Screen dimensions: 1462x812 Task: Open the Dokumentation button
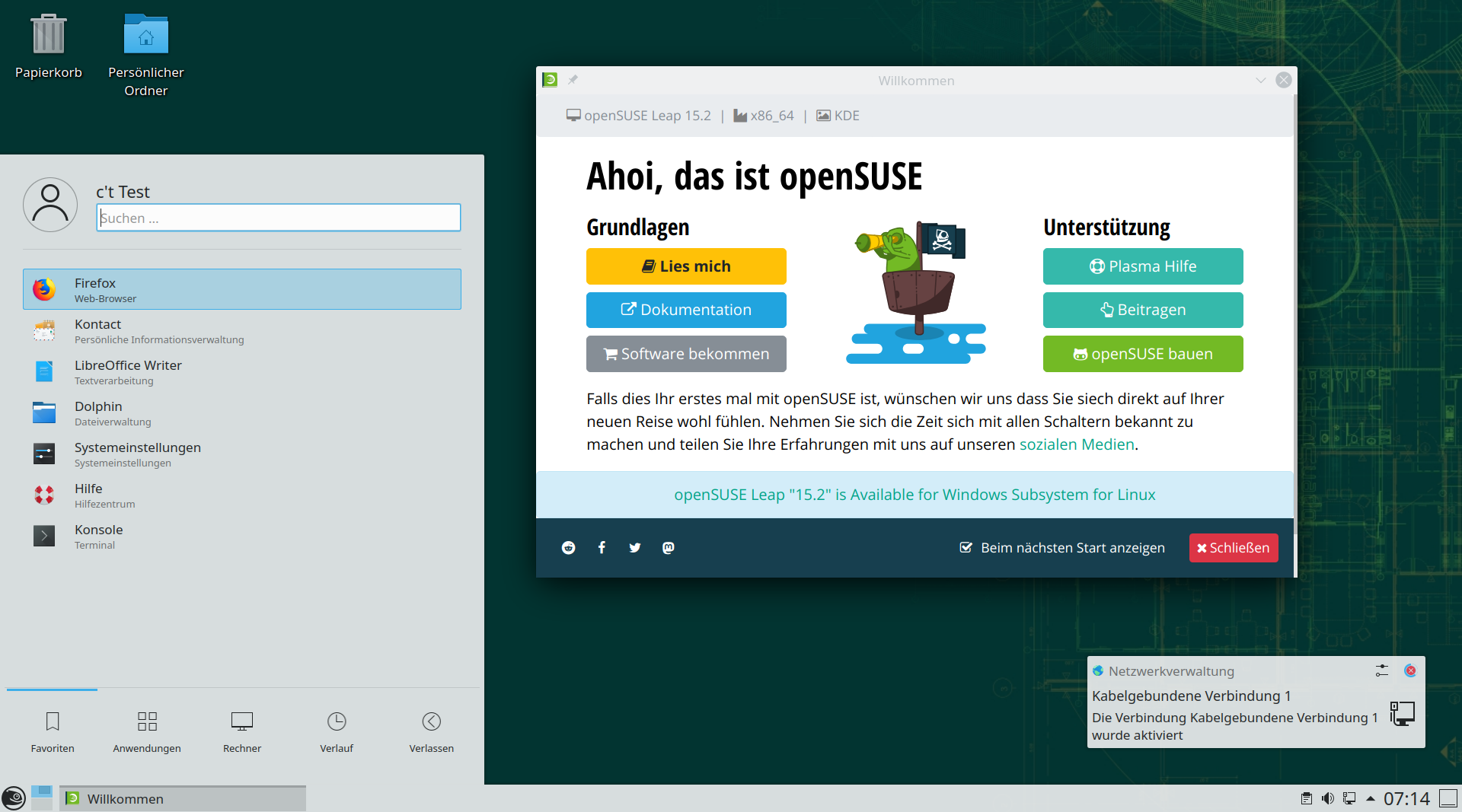point(686,310)
